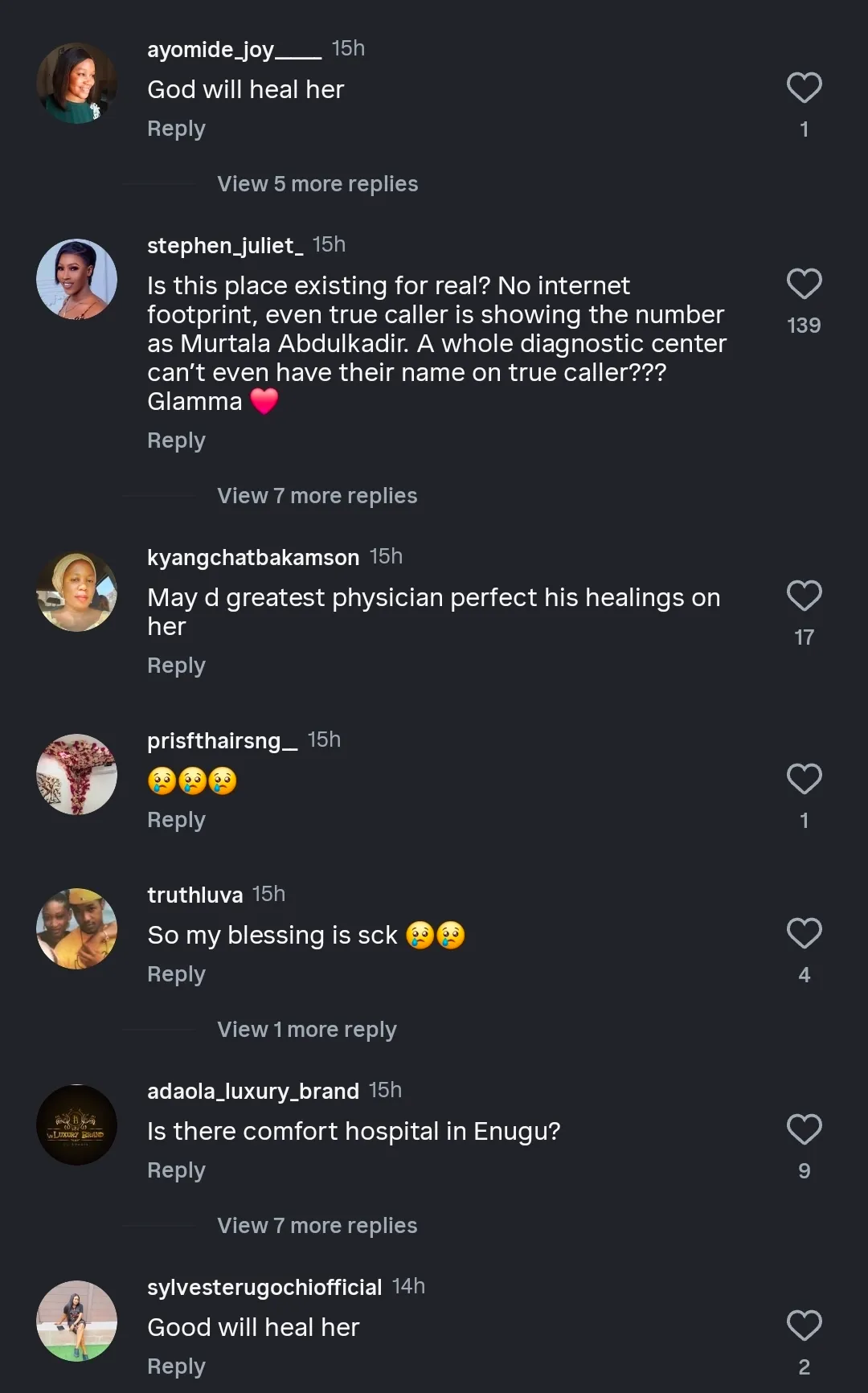
Task: Open ayomide_joy's profile picture
Action: 77,83
